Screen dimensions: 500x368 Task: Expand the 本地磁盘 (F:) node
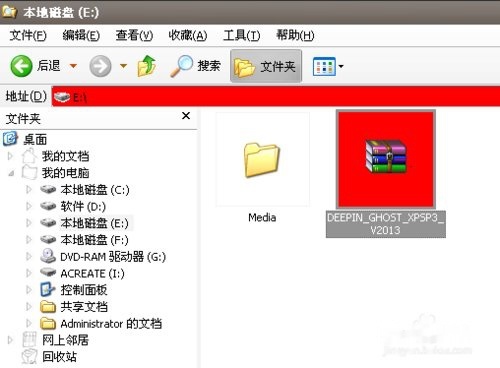pos(29,240)
